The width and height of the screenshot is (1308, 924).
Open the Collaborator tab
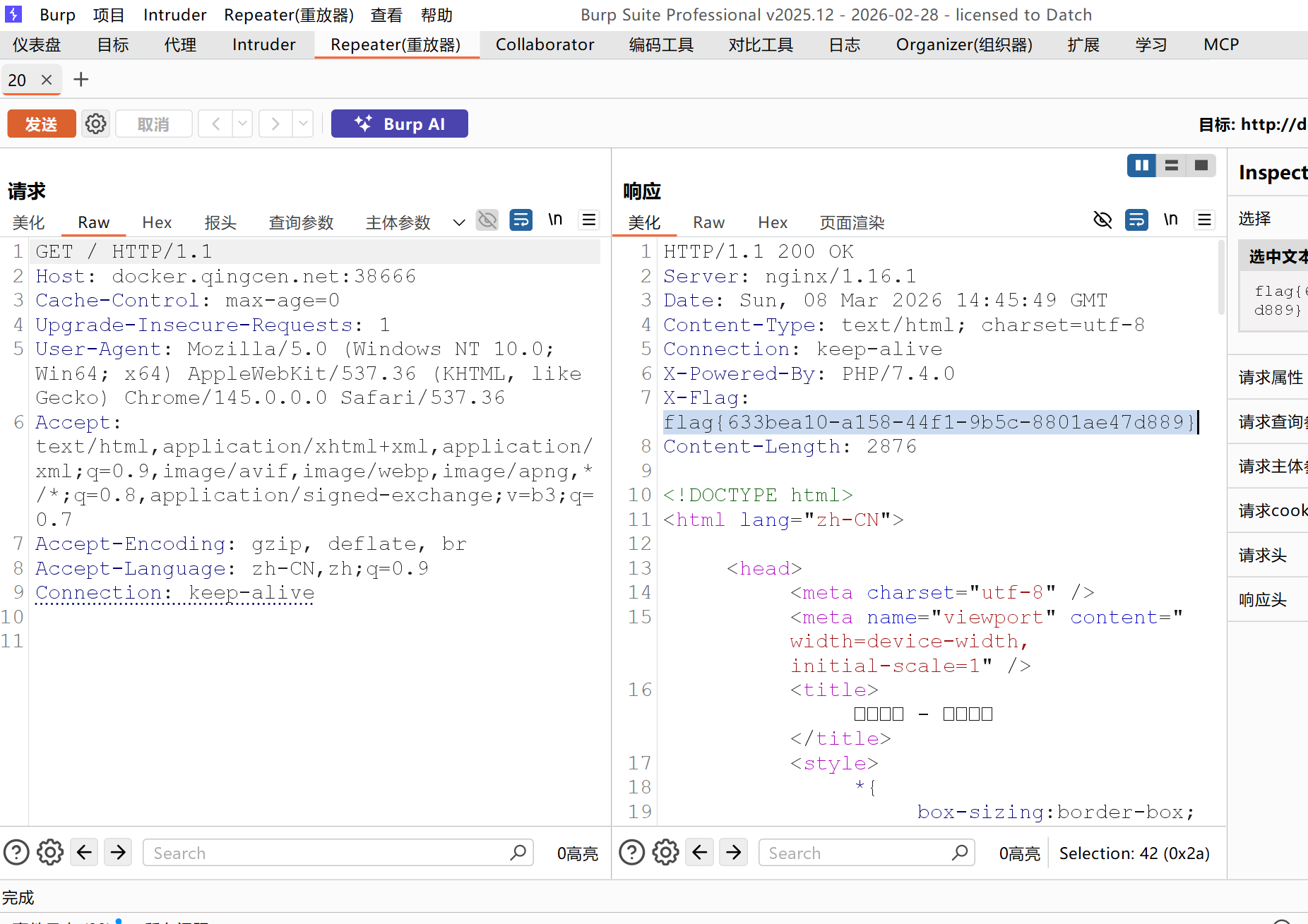(545, 44)
